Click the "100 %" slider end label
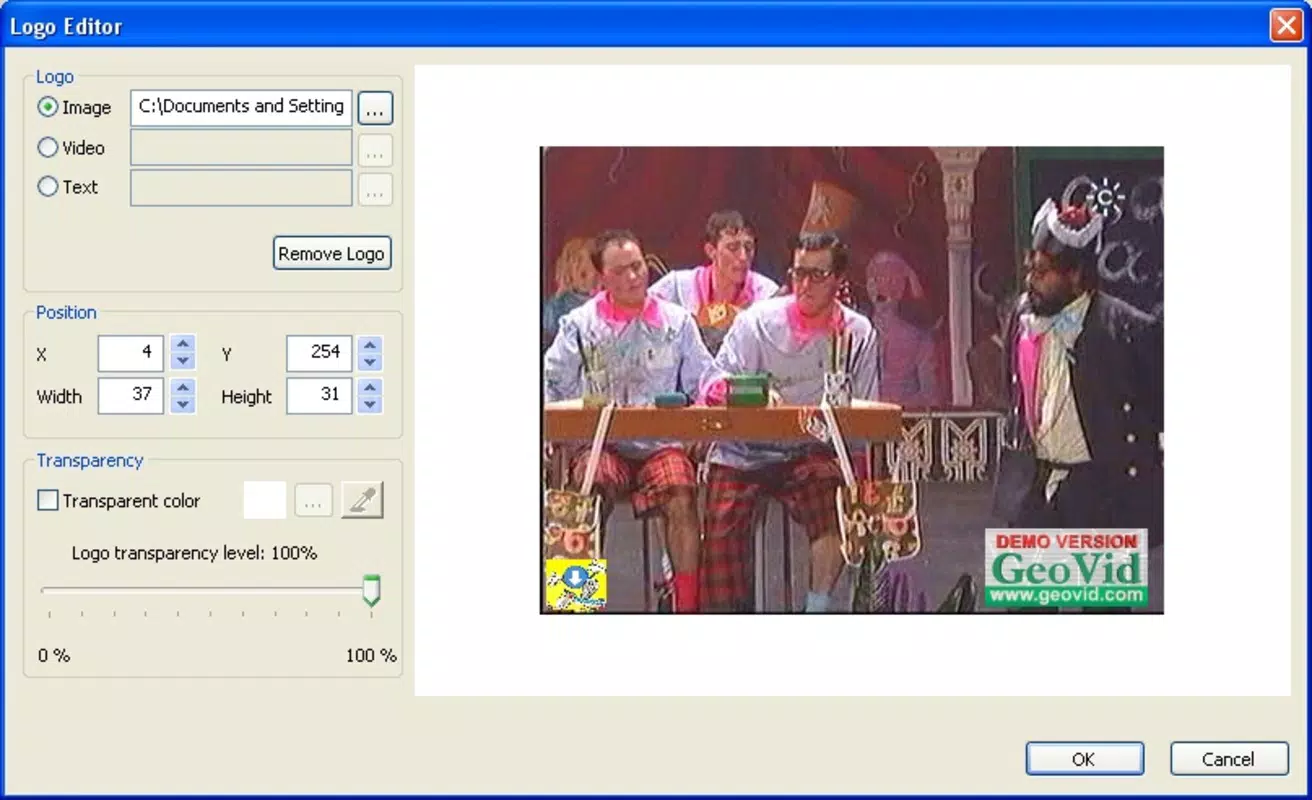The width and height of the screenshot is (1312, 800). [371, 656]
